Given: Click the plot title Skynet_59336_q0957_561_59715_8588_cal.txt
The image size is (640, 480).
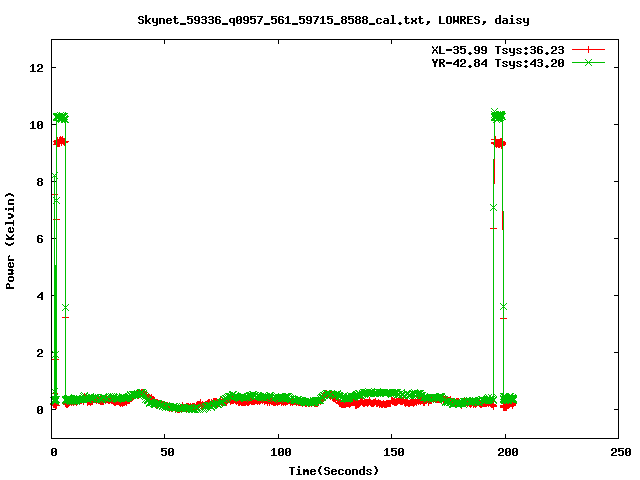Looking at the screenshot, I should pos(333,20).
